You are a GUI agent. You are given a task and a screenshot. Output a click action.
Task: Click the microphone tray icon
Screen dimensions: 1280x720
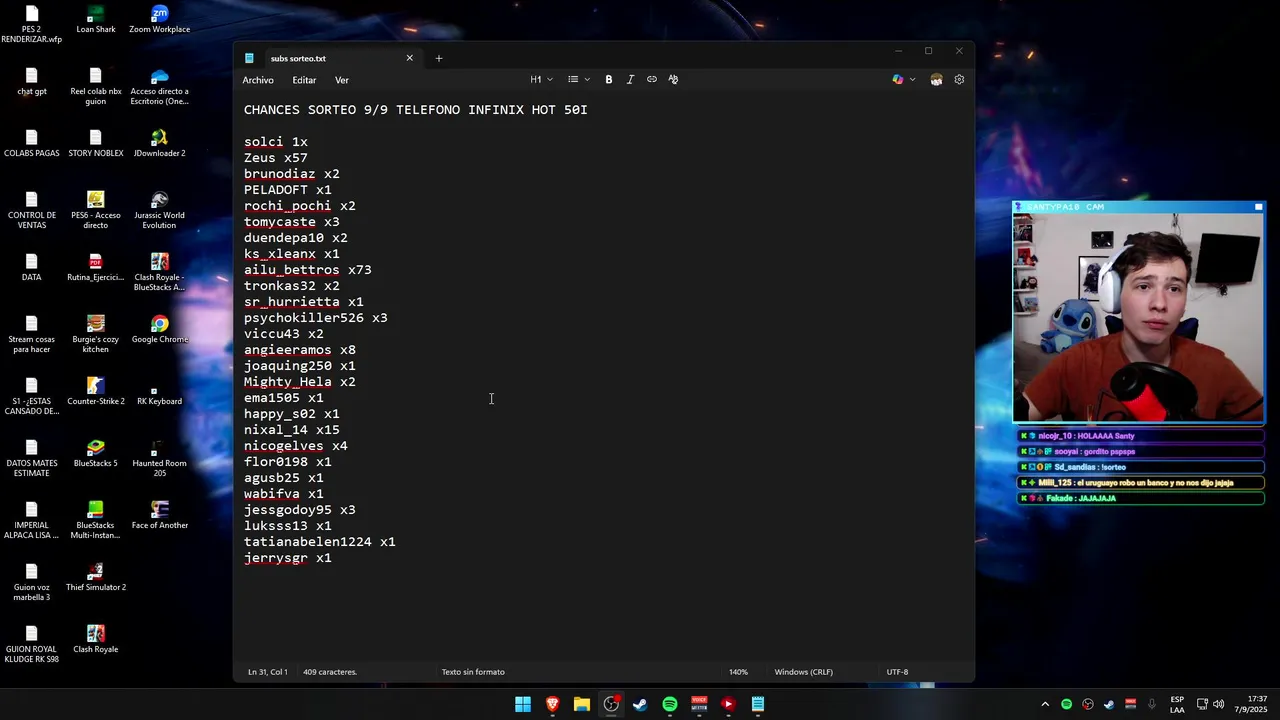pyautogui.click(x=1152, y=704)
